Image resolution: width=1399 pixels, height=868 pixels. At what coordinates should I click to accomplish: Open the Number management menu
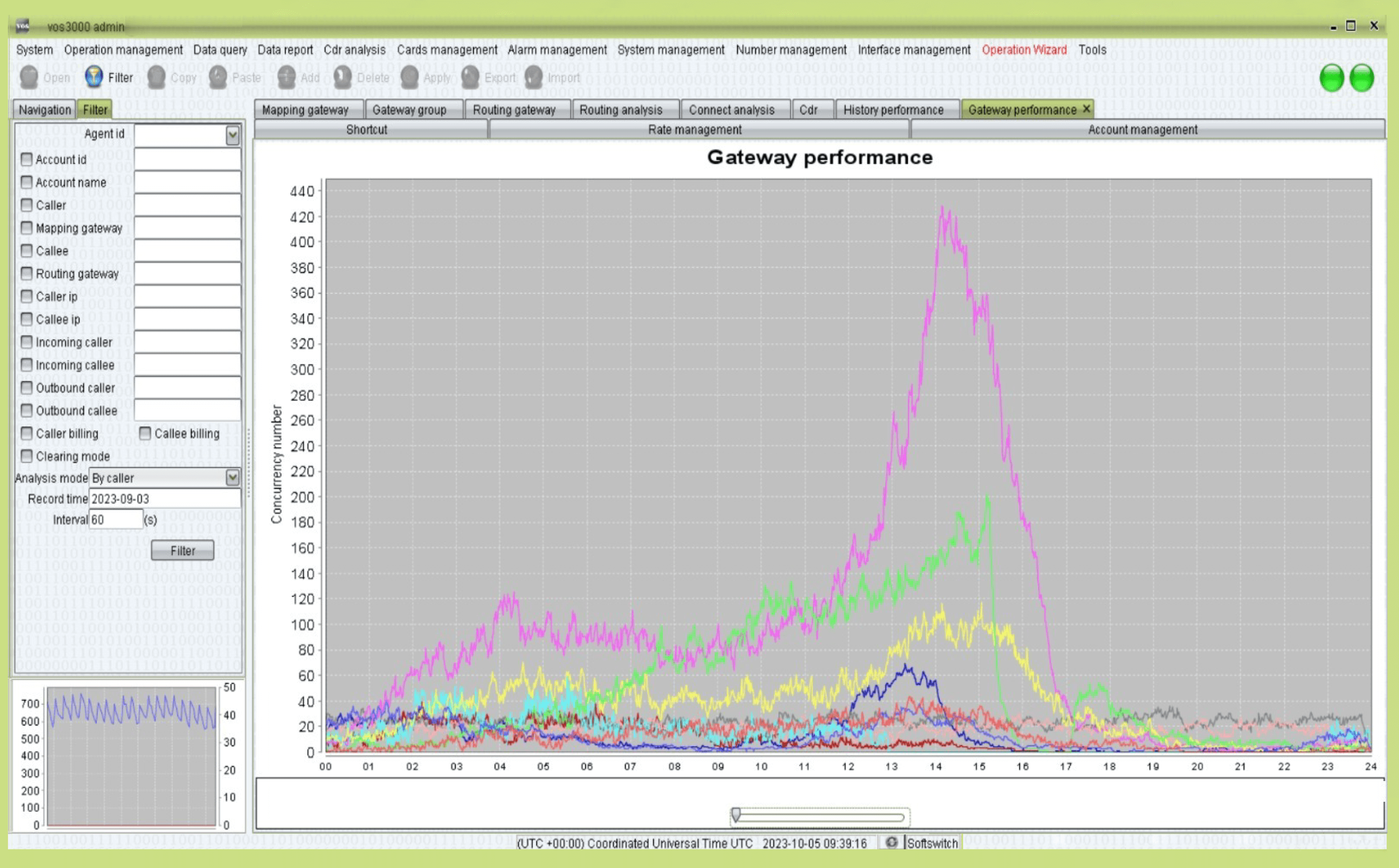point(791,50)
